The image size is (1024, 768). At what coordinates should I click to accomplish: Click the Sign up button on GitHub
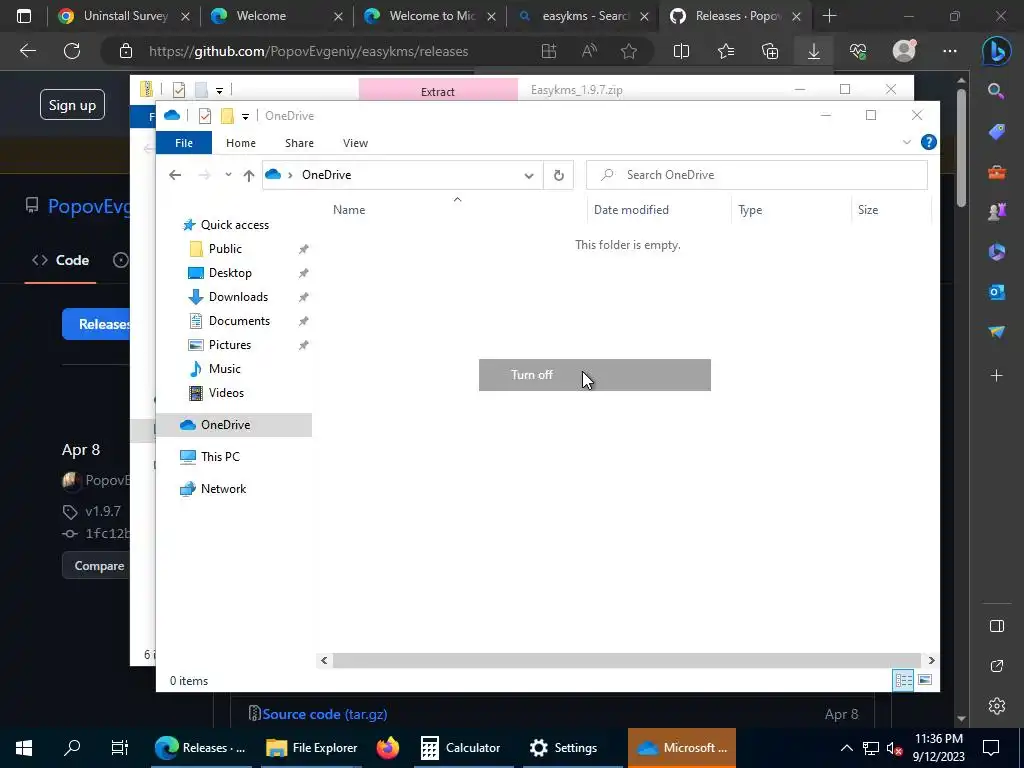(x=72, y=105)
